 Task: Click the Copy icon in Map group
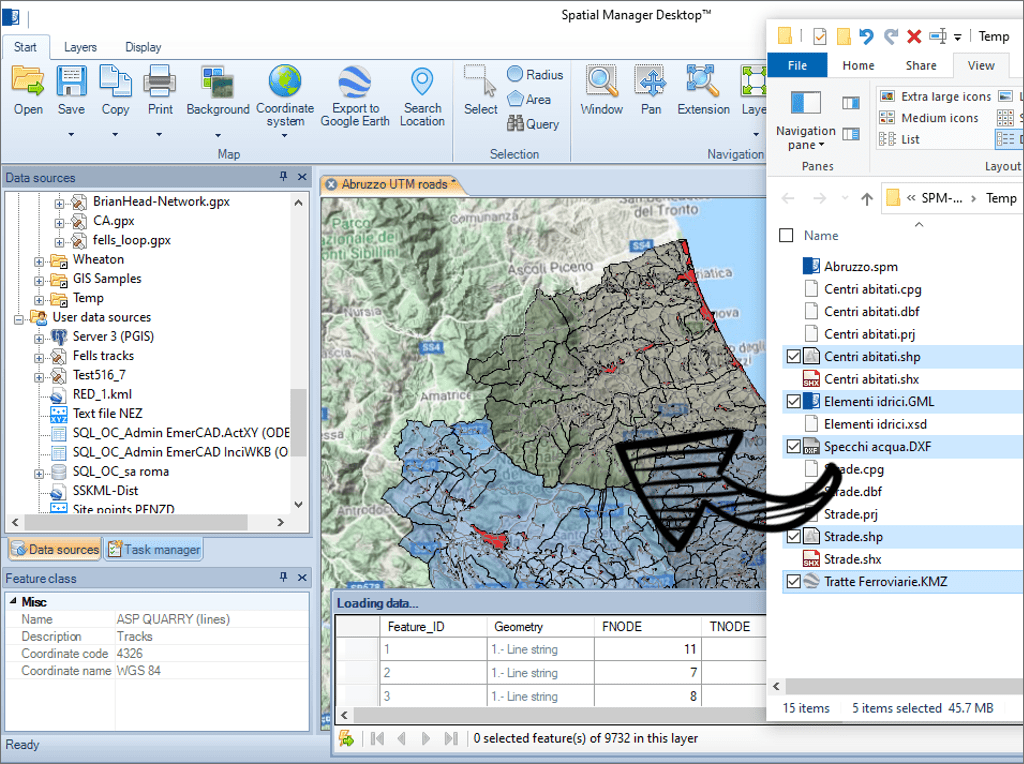coord(115,81)
